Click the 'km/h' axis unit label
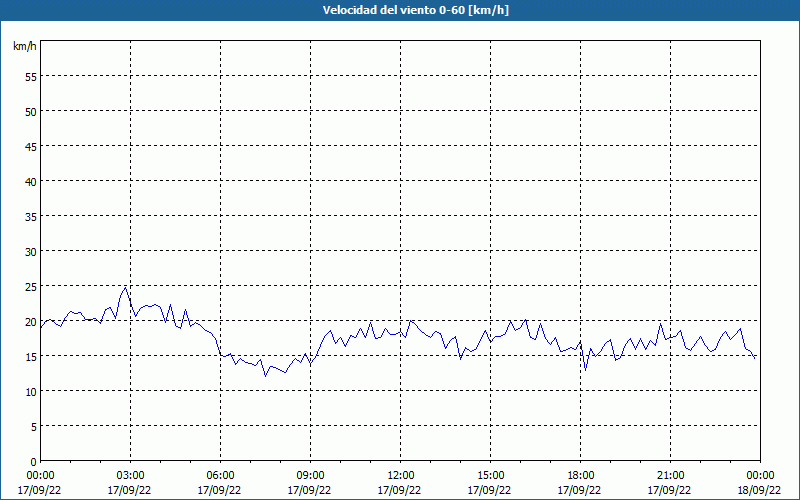800x500 pixels. pos(24,46)
